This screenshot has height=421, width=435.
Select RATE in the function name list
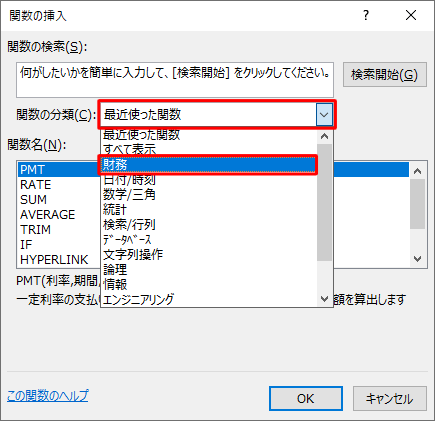click(59, 184)
